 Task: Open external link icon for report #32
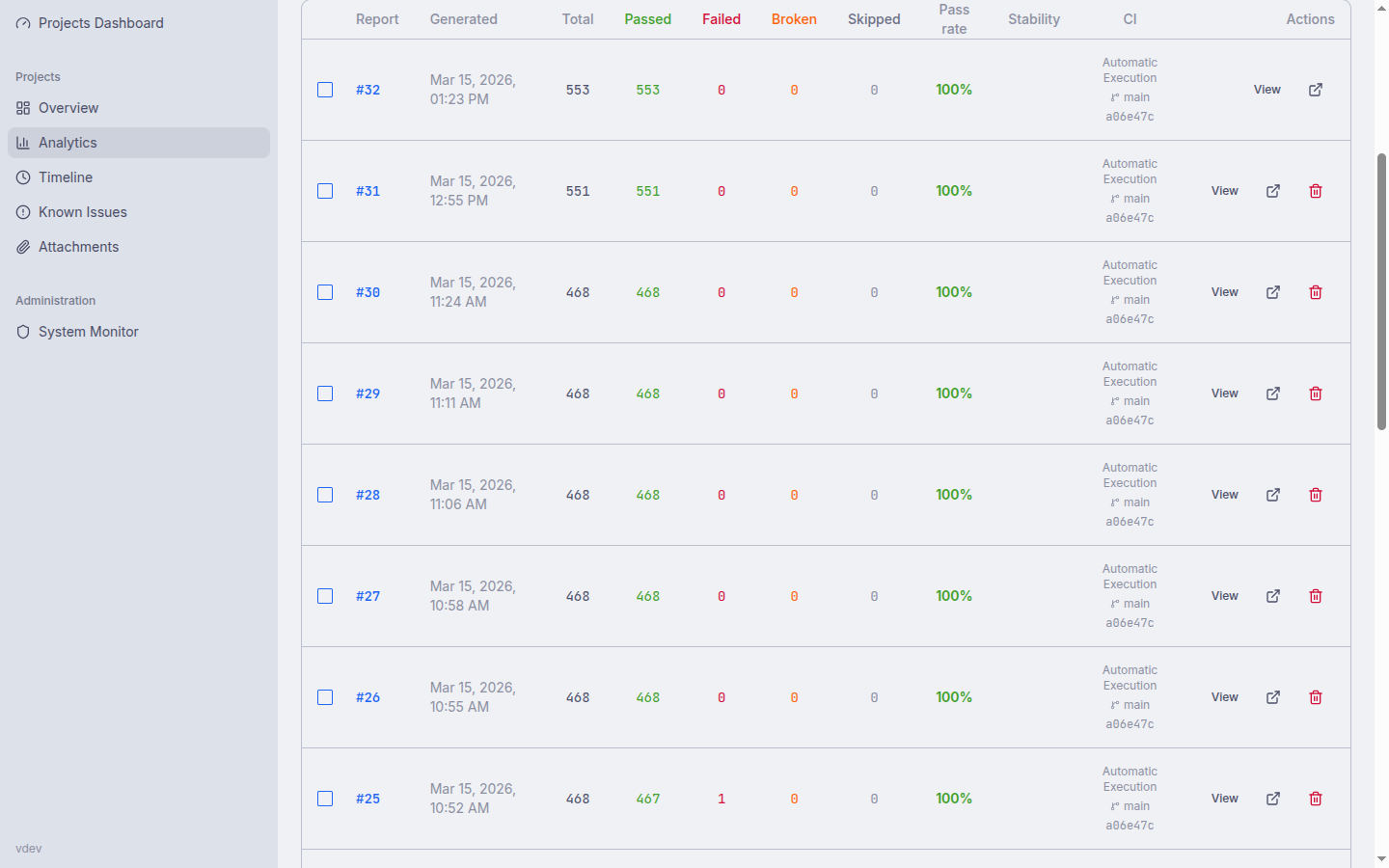(x=1316, y=90)
